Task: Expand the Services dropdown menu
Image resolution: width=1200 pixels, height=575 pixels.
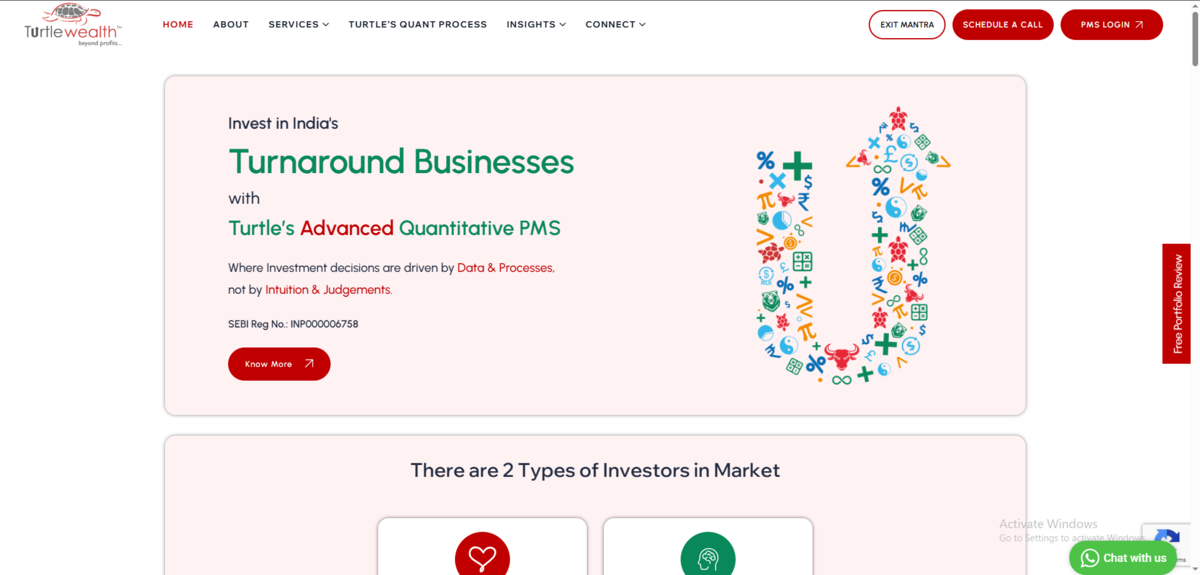Action: click(298, 24)
